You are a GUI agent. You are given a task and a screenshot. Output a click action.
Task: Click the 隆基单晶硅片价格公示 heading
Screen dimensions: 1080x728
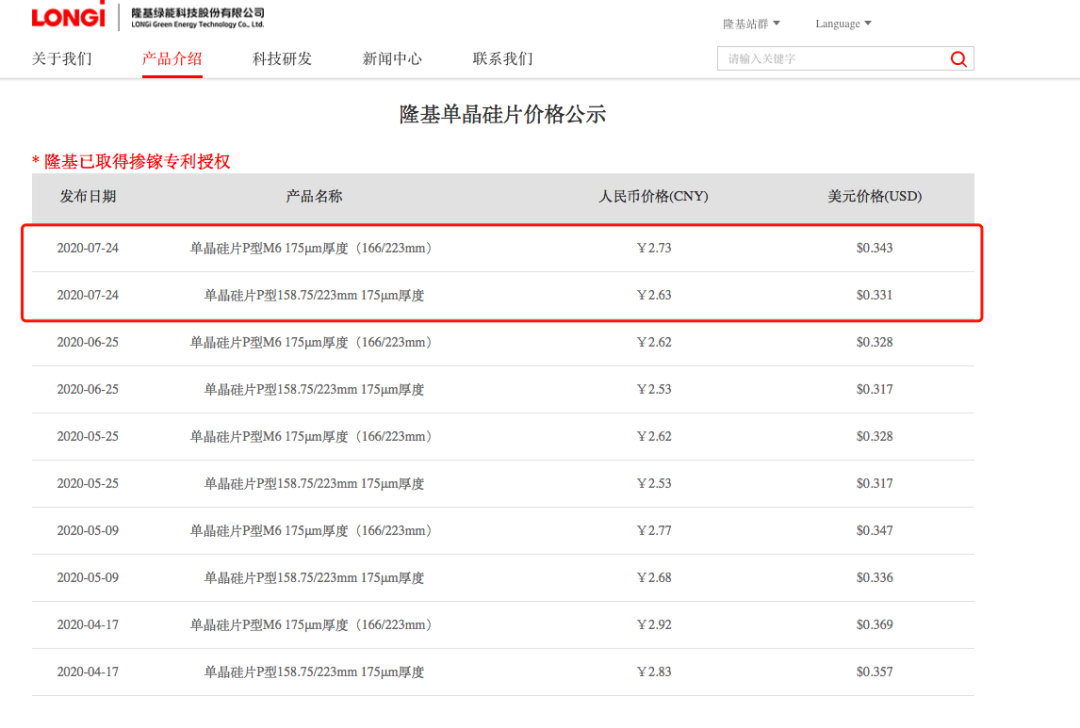point(503,114)
